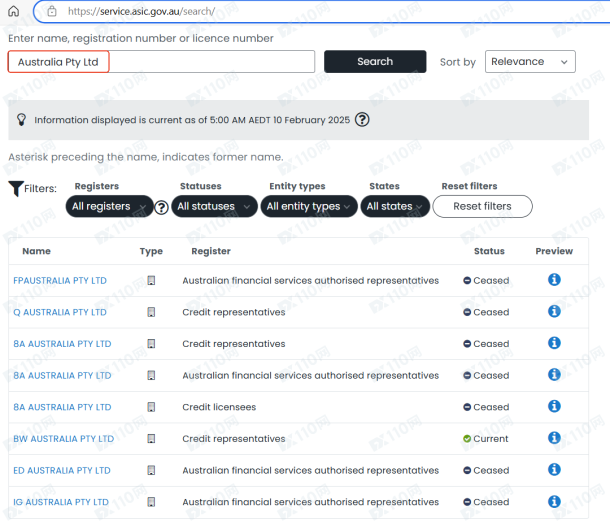This screenshot has height=521, width=610.
Task: Click the browser home icon
Action: pos(14,11)
